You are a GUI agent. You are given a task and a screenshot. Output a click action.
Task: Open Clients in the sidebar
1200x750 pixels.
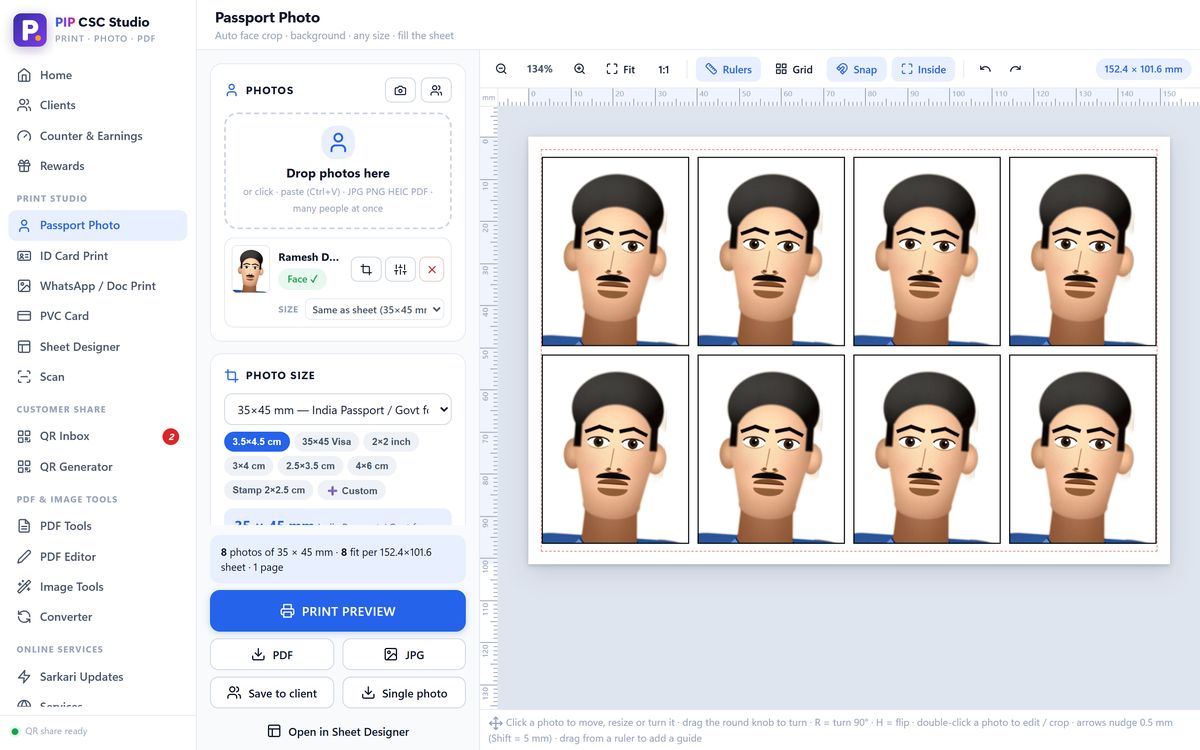pyautogui.click(x=98, y=105)
